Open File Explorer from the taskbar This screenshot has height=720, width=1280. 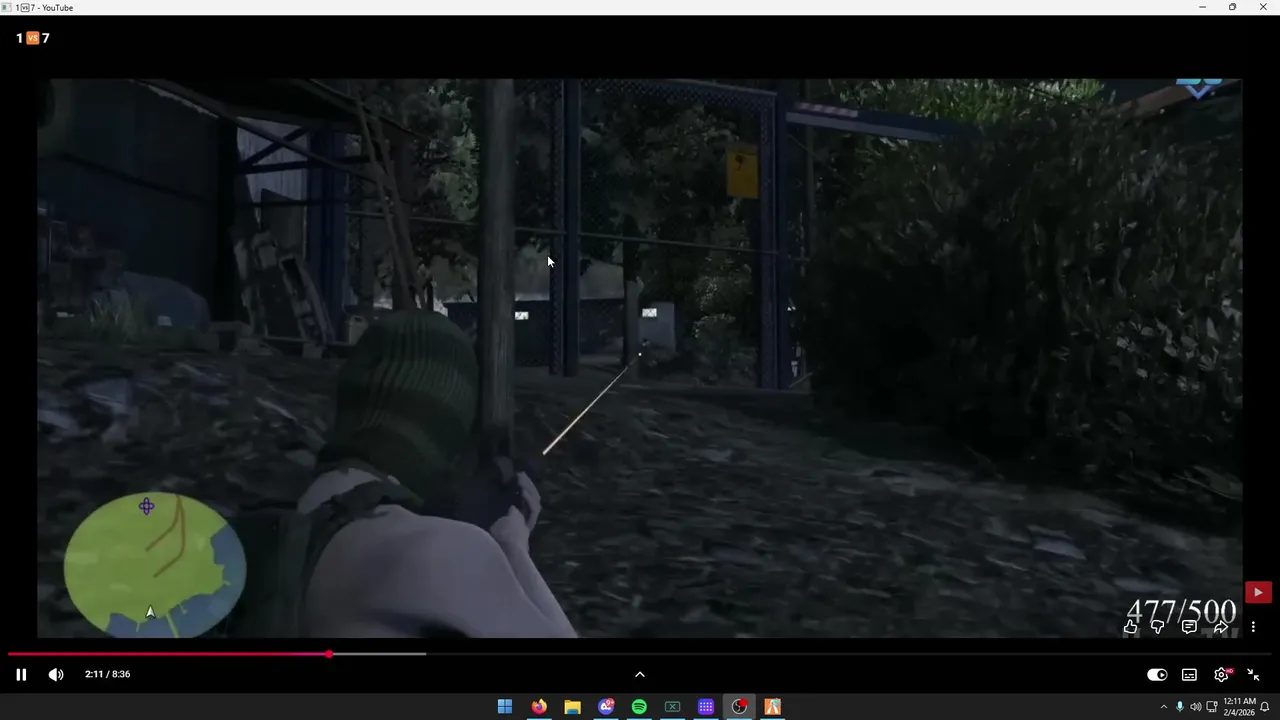(x=572, y=707)
